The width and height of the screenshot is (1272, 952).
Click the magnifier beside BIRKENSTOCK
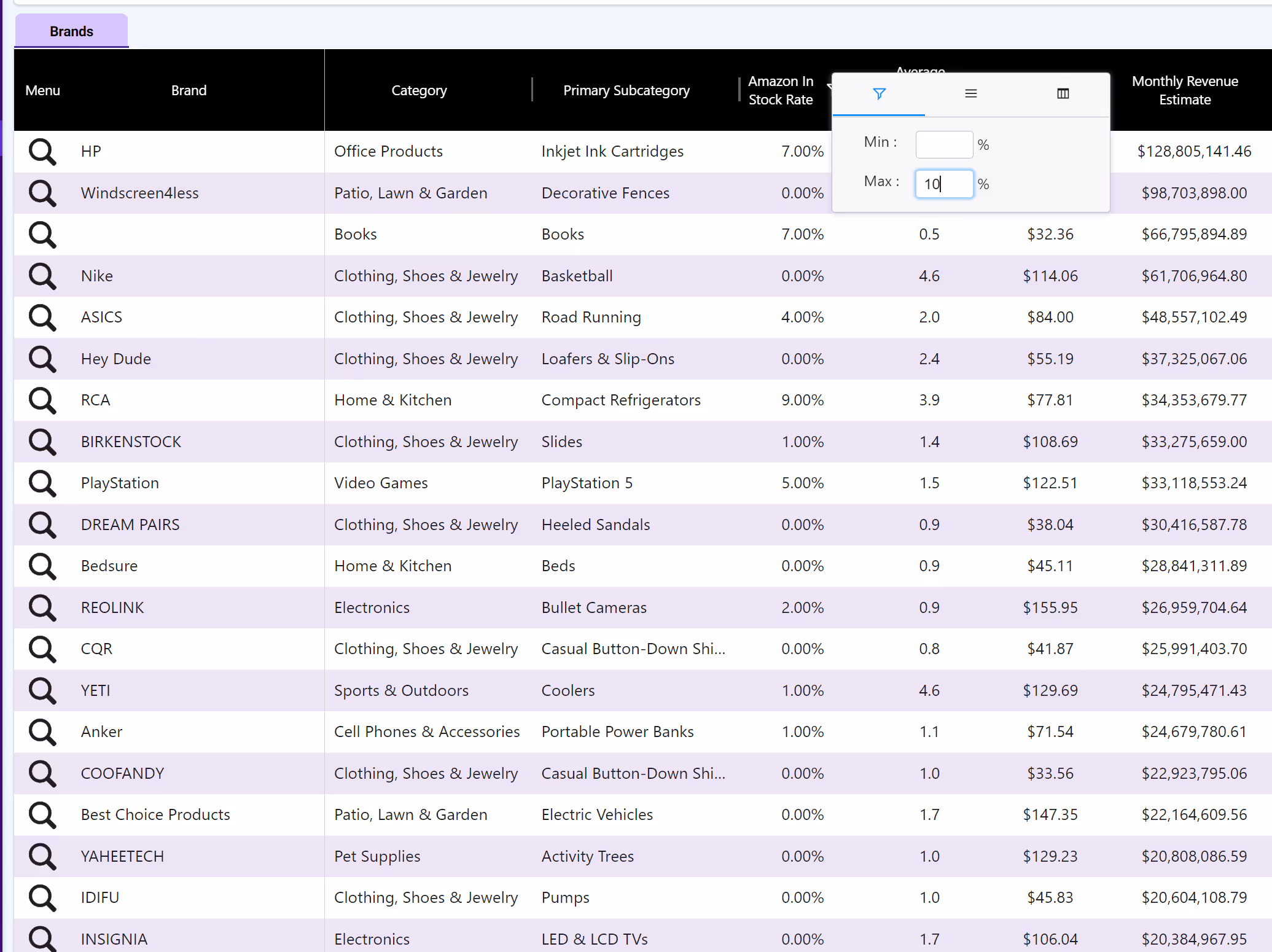(x=42, y=442)
